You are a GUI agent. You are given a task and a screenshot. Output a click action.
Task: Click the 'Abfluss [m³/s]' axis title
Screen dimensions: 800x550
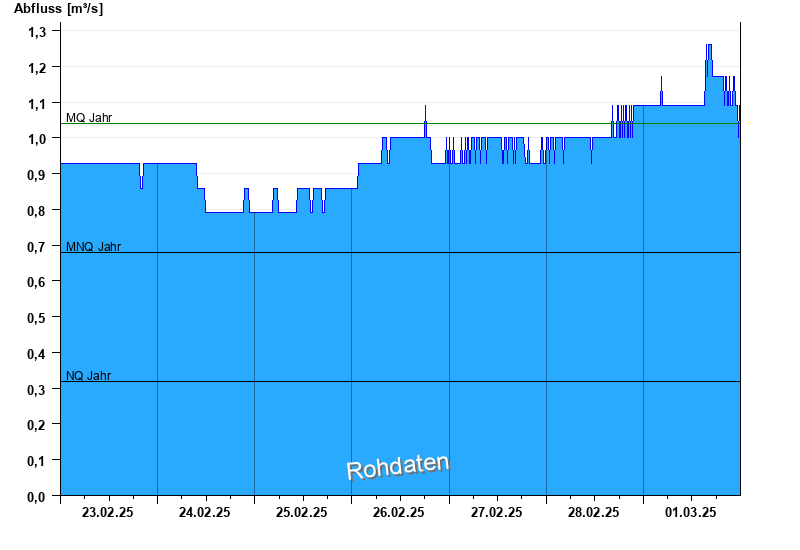(x=58, y=9)
